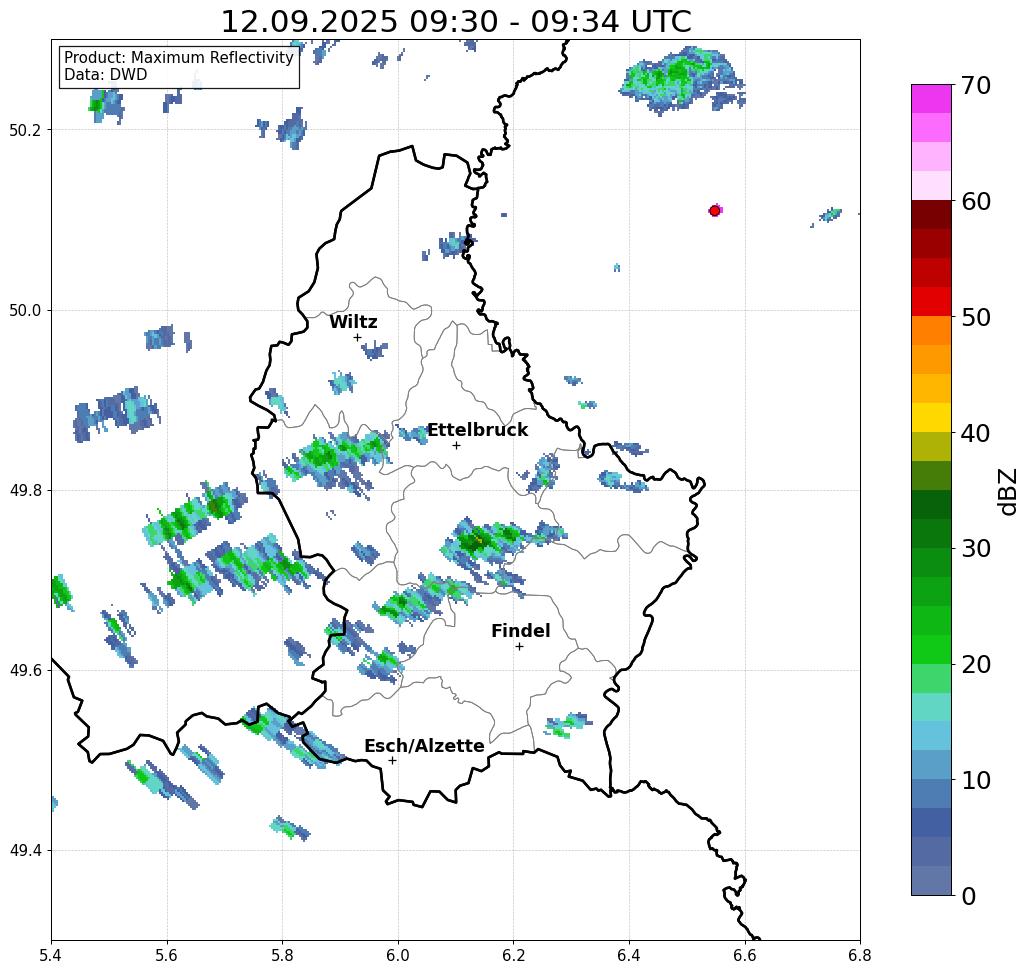Click the red high-reflectivity dot east of Luxembourg

click(715, 211)
